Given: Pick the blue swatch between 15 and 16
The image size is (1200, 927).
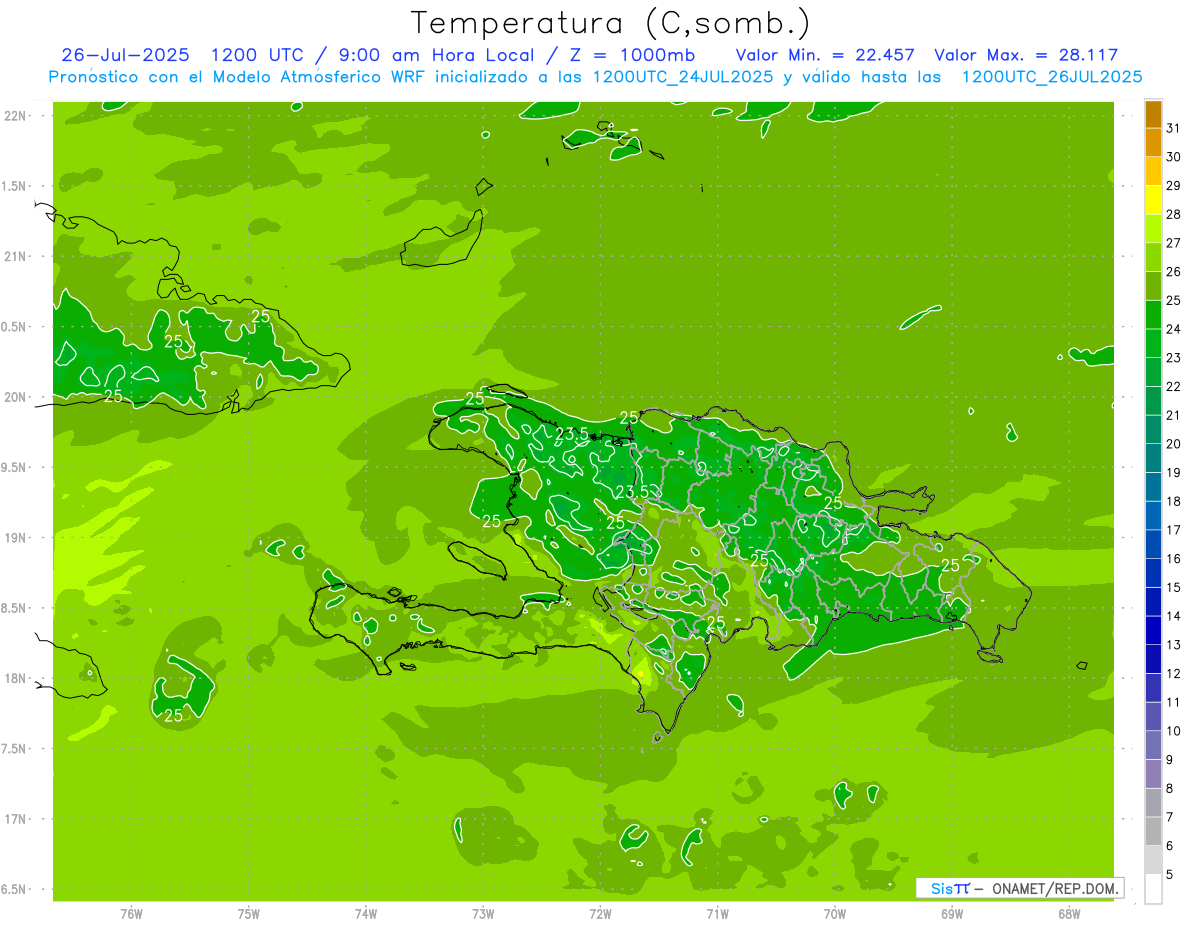Looking at the screenshot, I should click(x=1153, y=573).
